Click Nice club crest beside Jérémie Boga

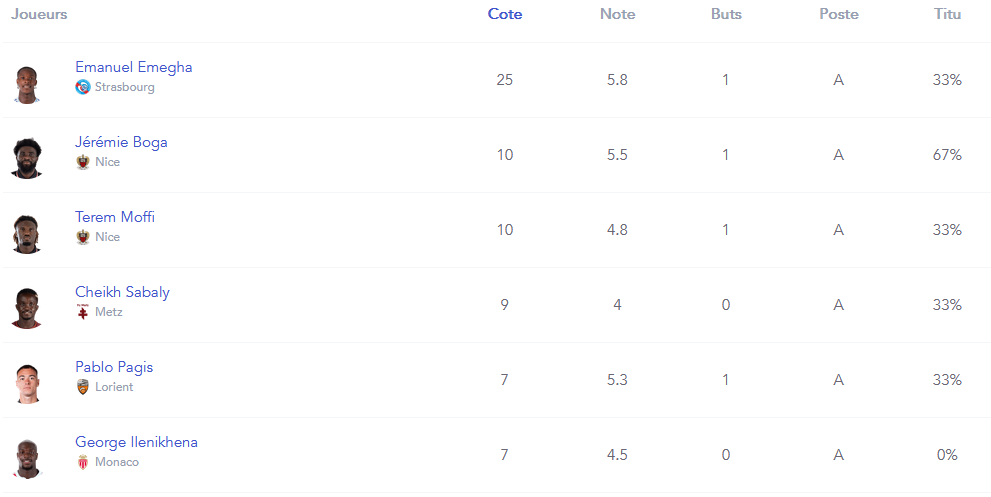tap(83, 162)
